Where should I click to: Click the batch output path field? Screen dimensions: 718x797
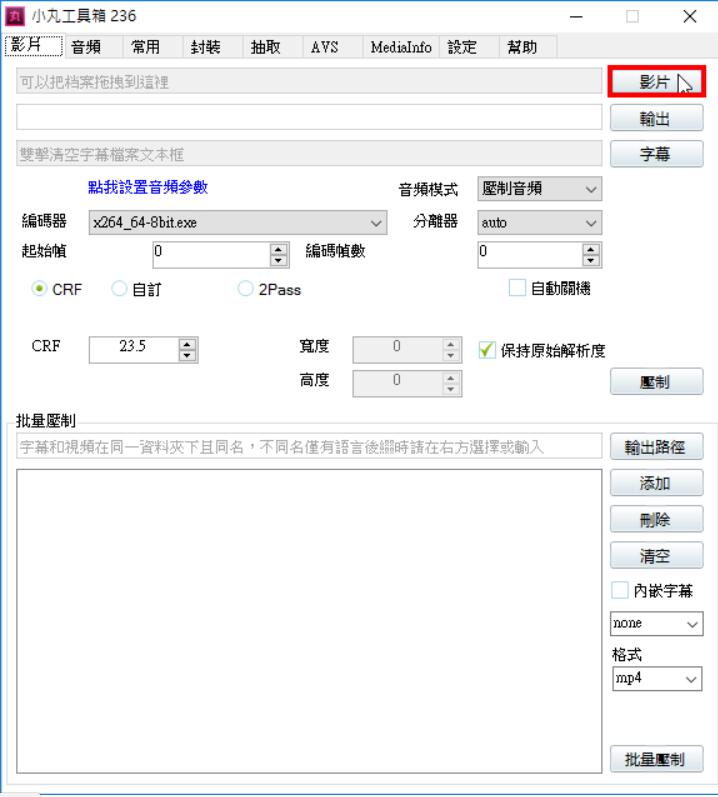tap(309, 446)
